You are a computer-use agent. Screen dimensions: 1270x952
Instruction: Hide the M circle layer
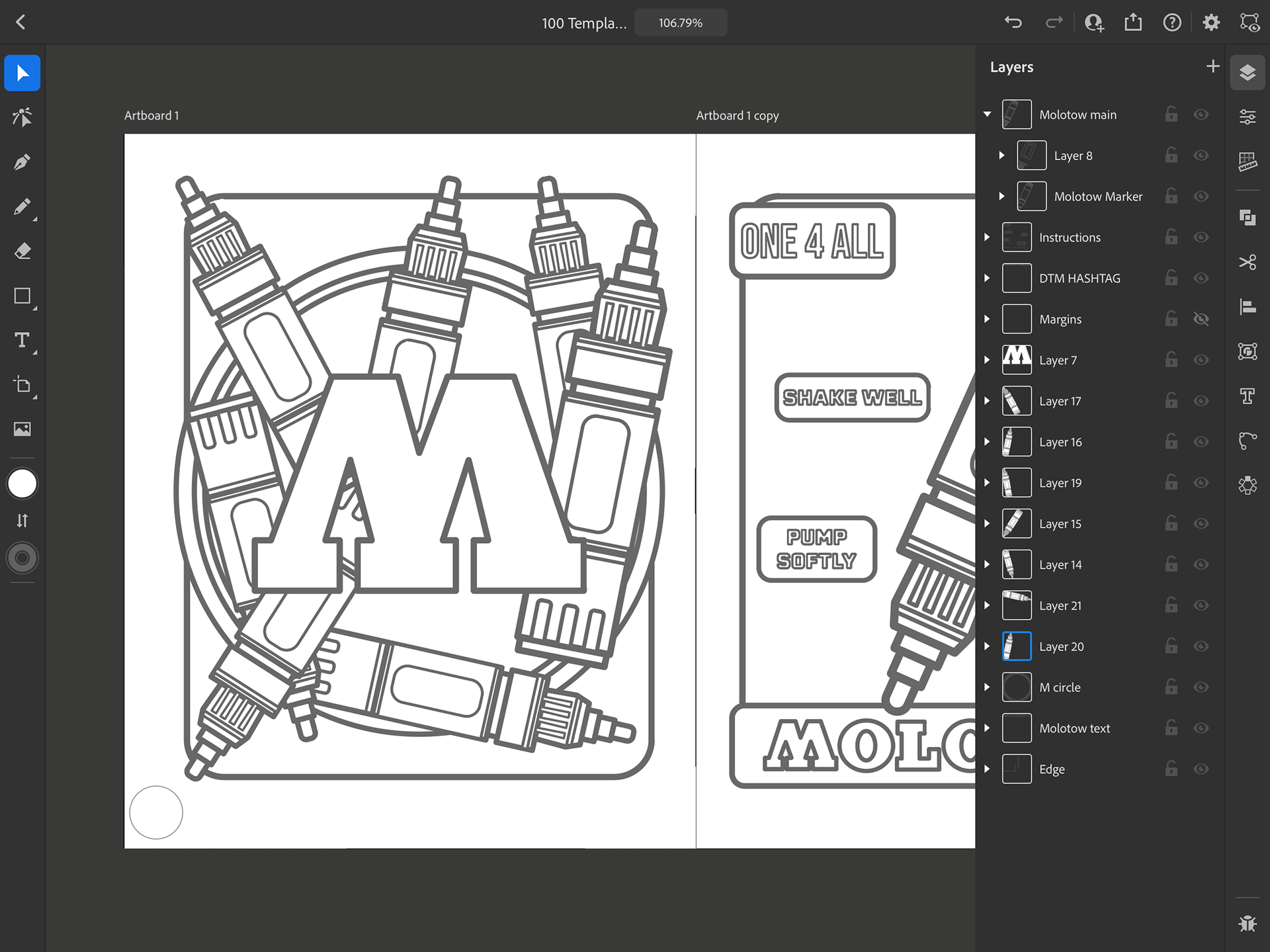(x=1201, y=687)
